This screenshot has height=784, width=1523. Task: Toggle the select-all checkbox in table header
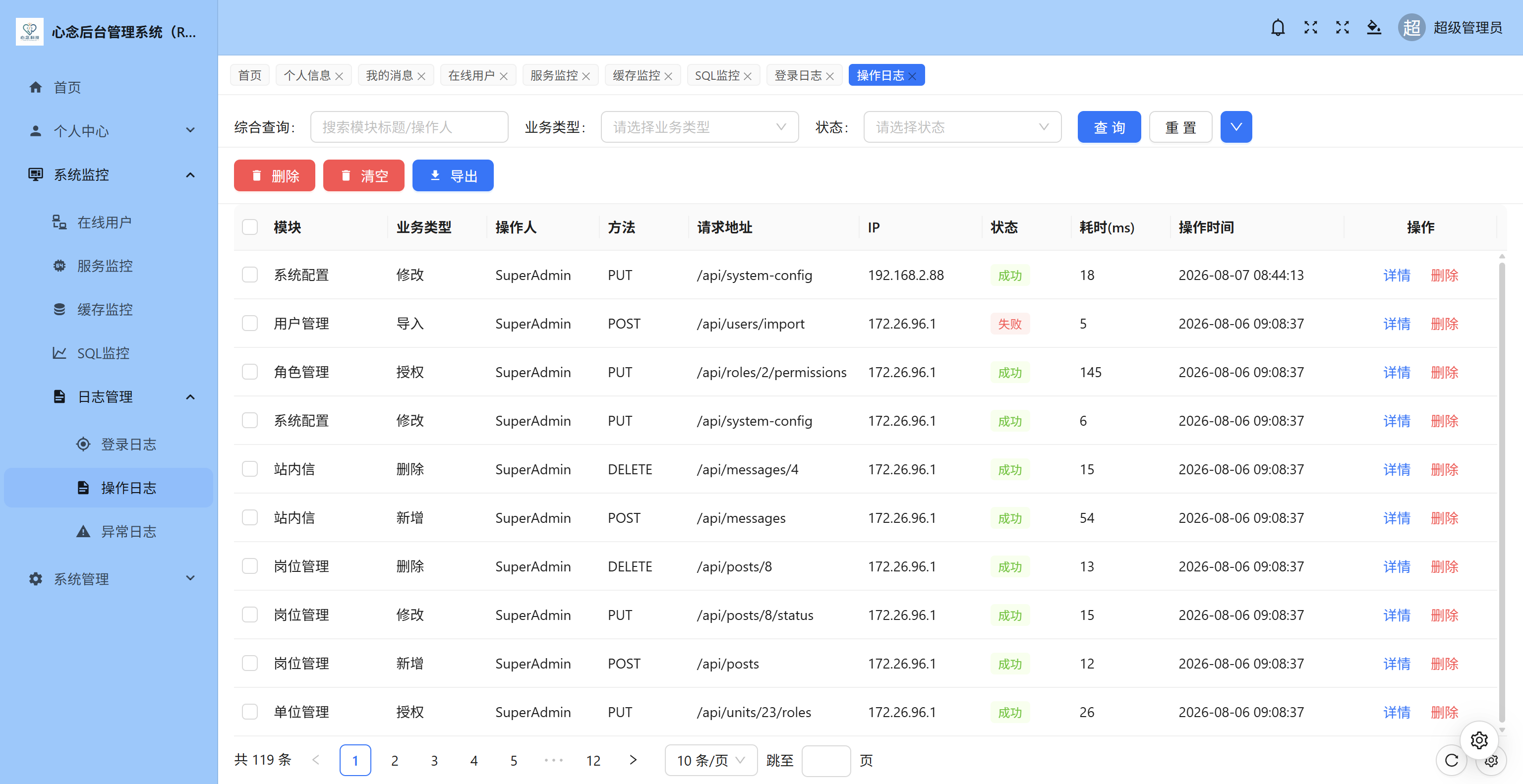click(x=249, y=227)
